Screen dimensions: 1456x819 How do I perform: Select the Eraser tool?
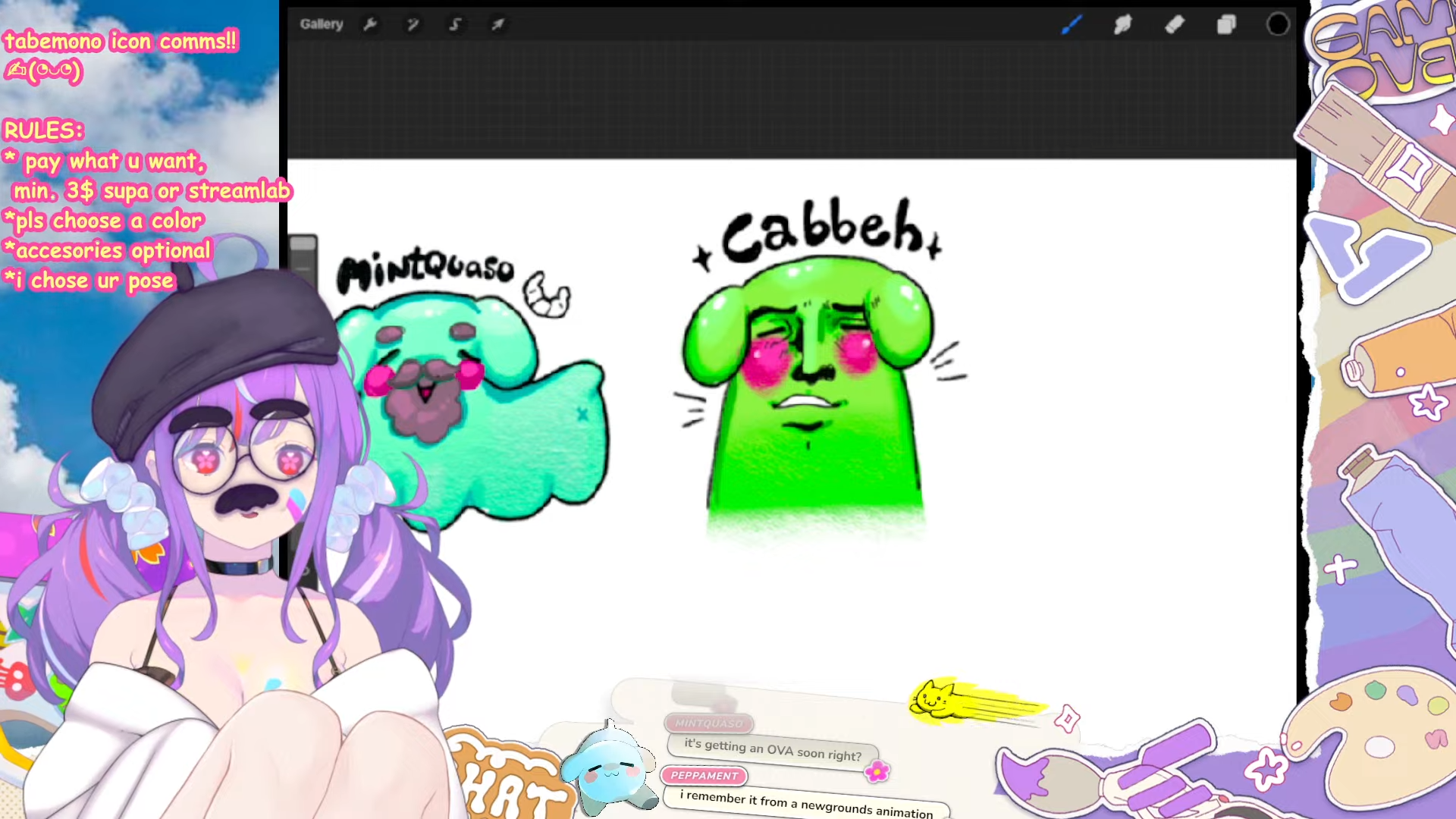tap(1175, 24)
